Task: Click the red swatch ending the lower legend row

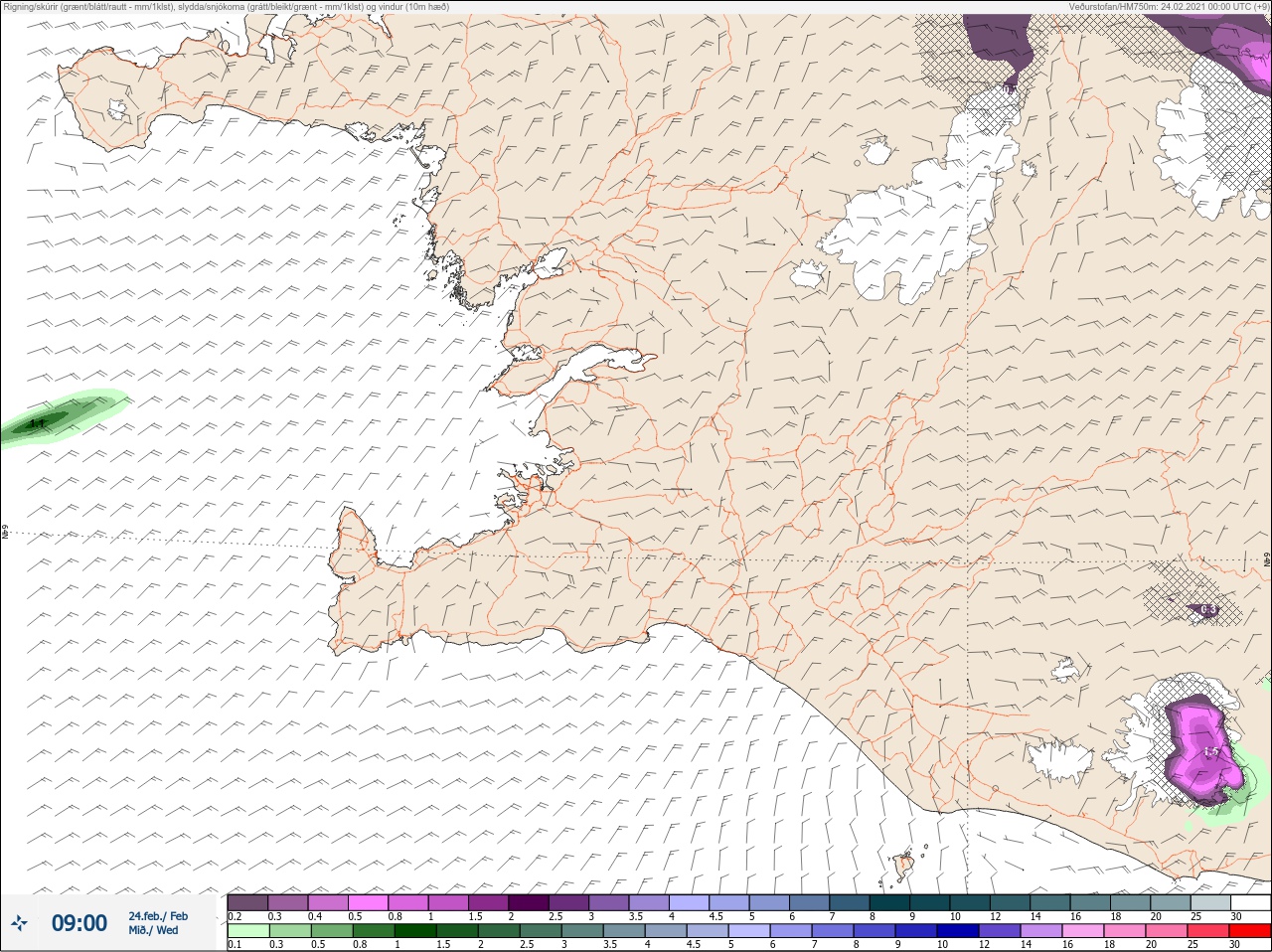Action: (1251, 931)
